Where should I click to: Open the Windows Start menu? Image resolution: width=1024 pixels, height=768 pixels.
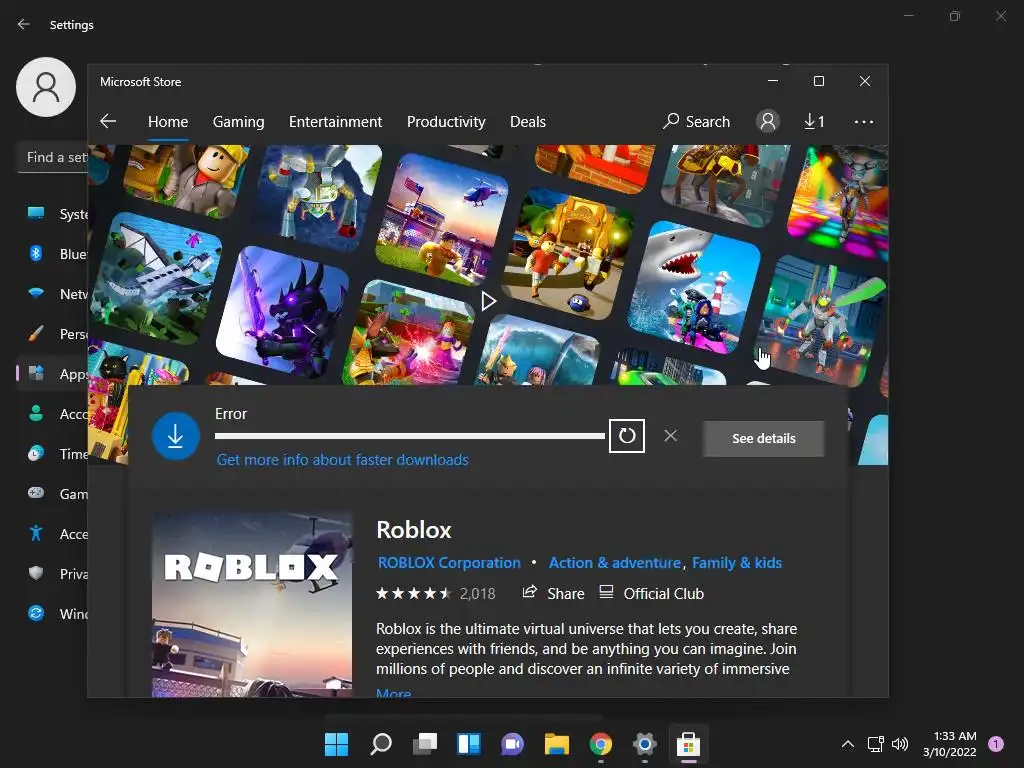pyautogui.click(x=336, y=744)
